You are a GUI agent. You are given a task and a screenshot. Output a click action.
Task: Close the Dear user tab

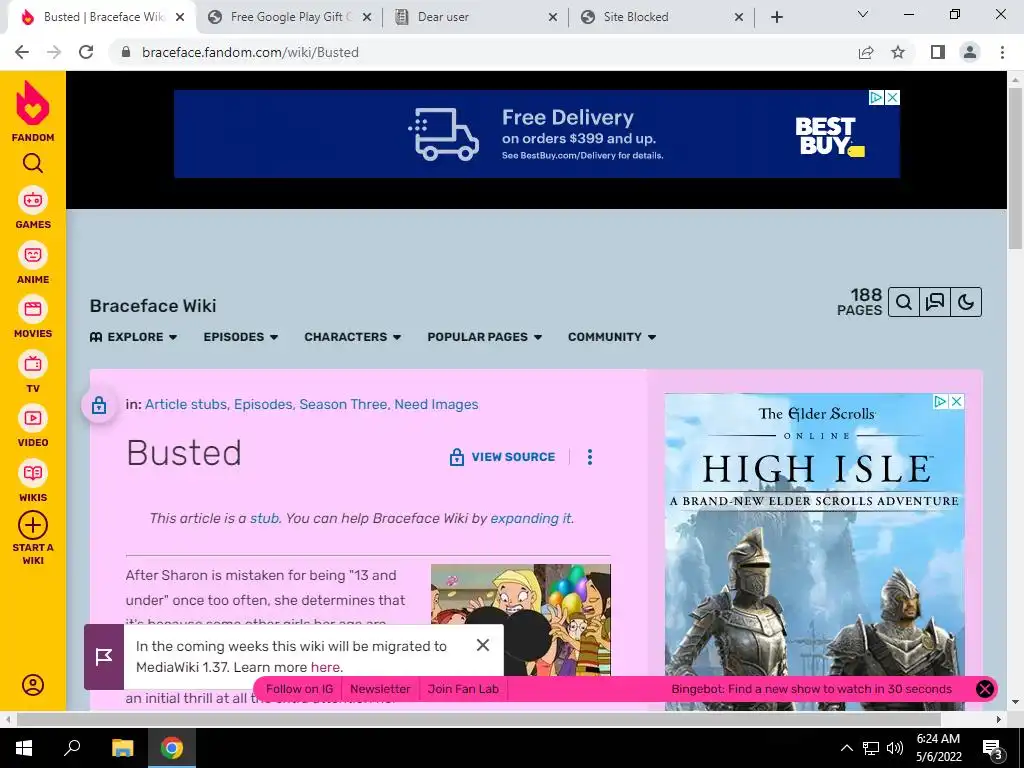coord(552,17)
